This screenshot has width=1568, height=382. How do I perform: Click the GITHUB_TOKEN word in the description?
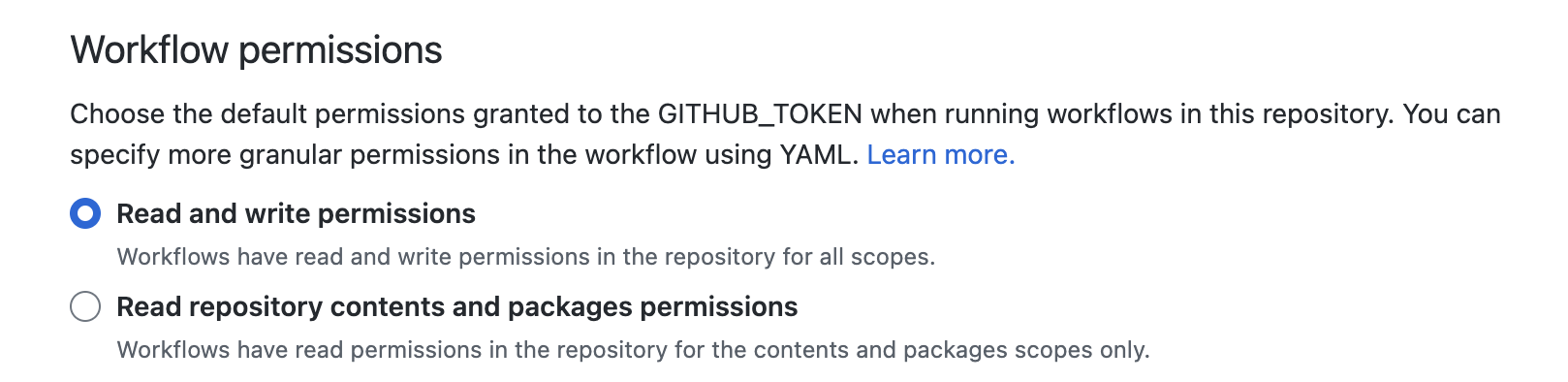(x=760, y=114)
